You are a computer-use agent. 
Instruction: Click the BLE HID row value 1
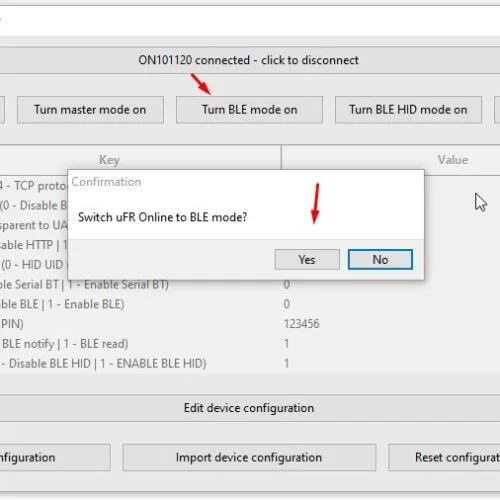click(x=286, y=363)
